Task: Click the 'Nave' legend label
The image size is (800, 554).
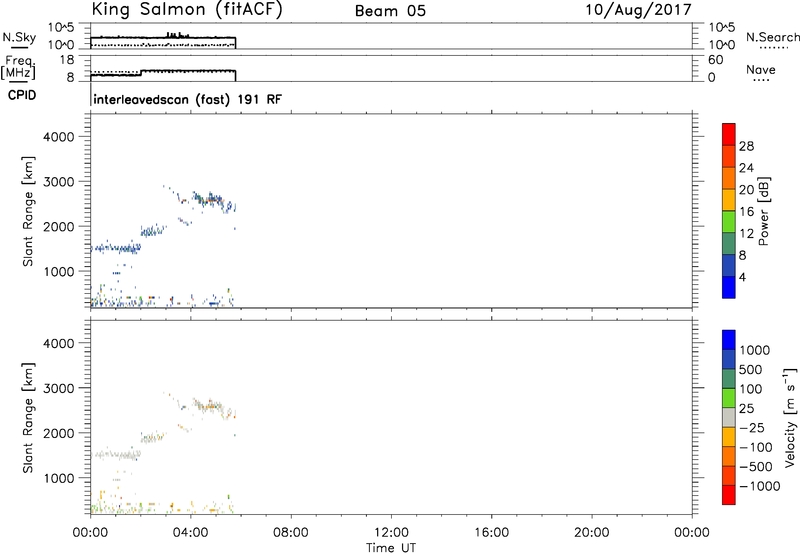Action: [x=761, y=69]
